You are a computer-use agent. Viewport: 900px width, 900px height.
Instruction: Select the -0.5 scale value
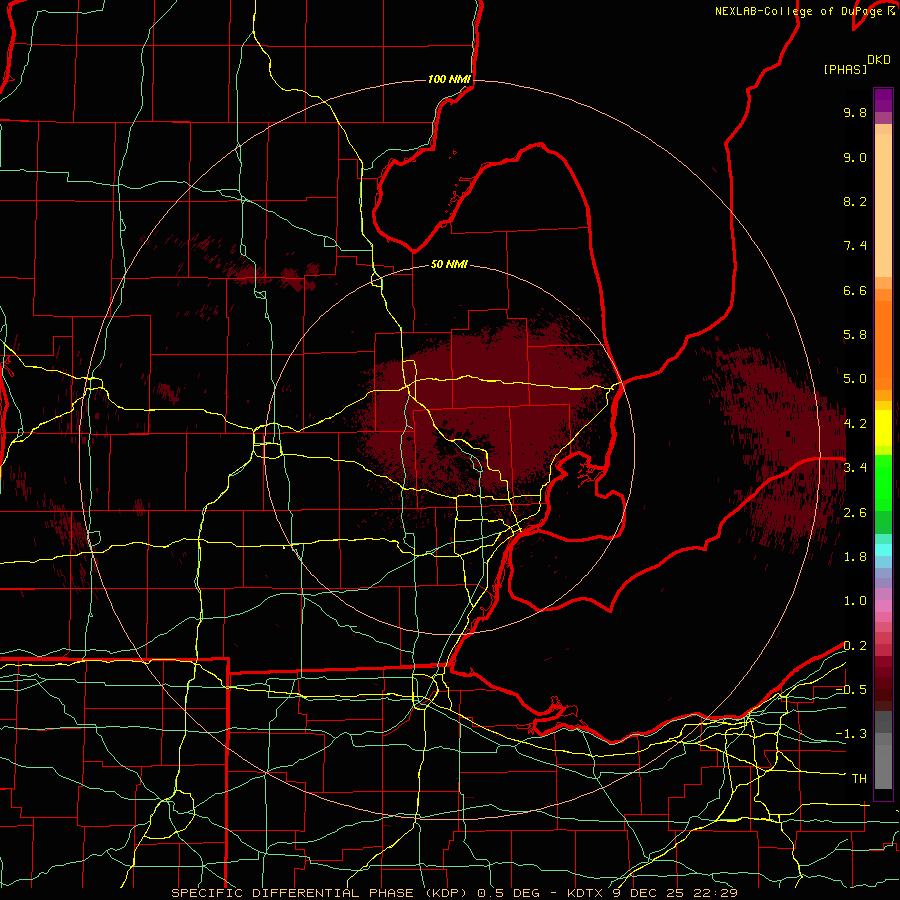coord(851,690)
